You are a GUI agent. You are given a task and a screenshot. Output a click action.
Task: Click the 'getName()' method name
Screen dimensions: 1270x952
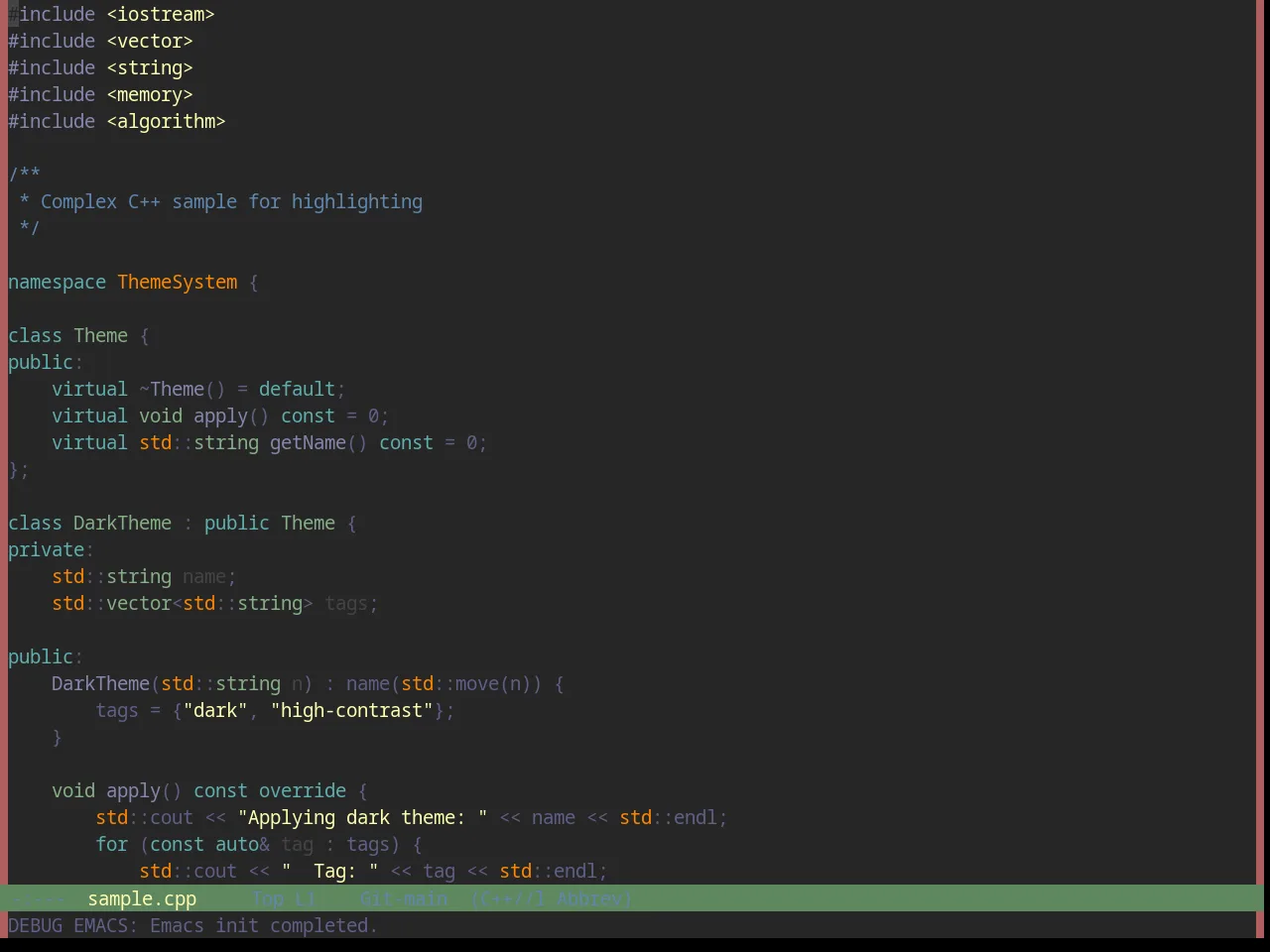[318, 442]
